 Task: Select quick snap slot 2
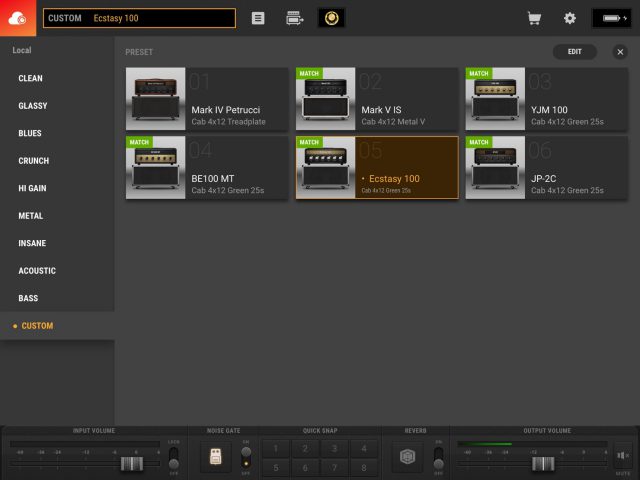(x=305, y=449)
